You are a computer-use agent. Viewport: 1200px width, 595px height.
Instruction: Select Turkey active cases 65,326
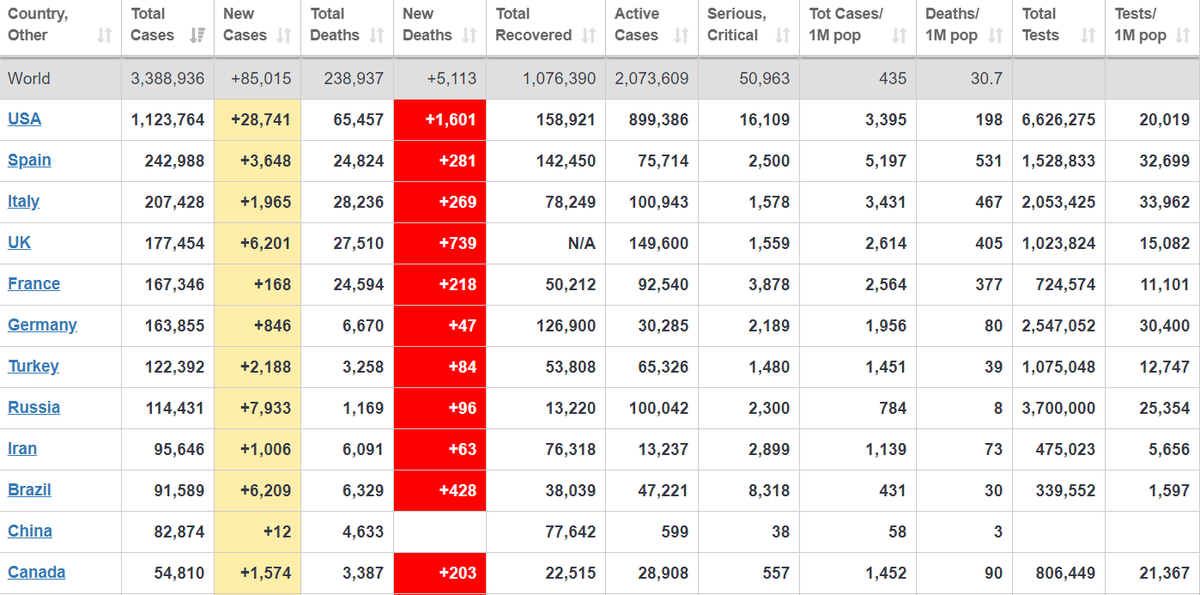coord(663,366)
